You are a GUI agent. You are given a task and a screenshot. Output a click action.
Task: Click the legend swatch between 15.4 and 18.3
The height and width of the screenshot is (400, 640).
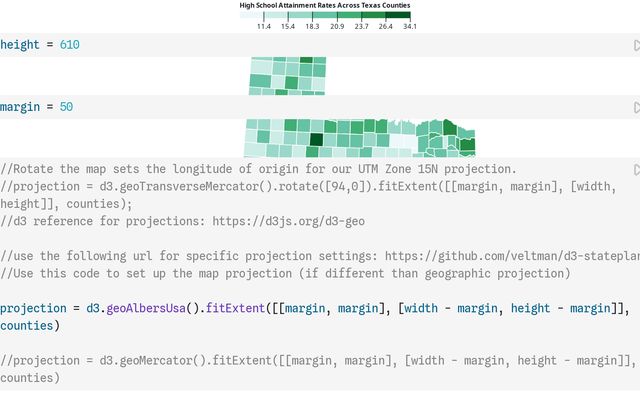click(300, 14)
